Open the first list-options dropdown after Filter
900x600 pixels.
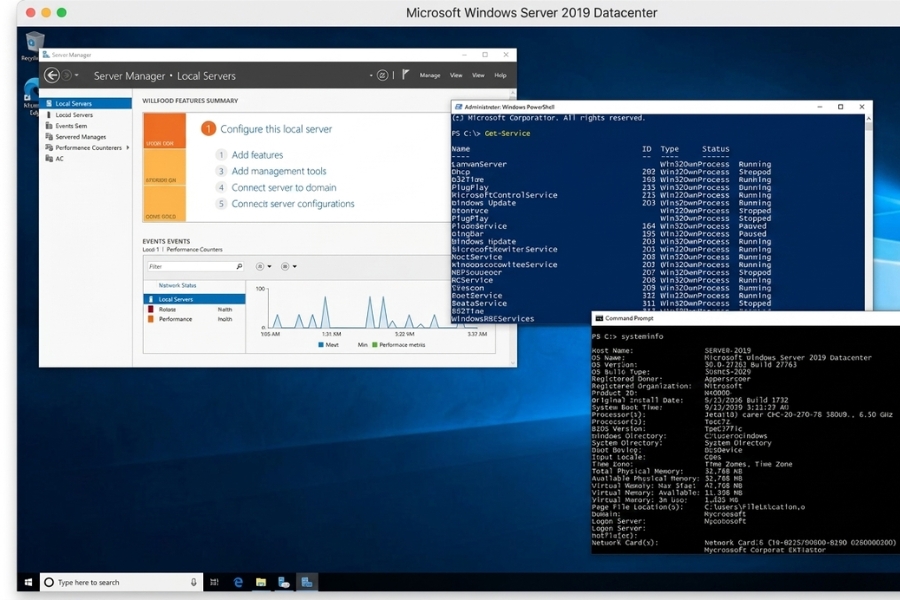(x=263, y=266)
